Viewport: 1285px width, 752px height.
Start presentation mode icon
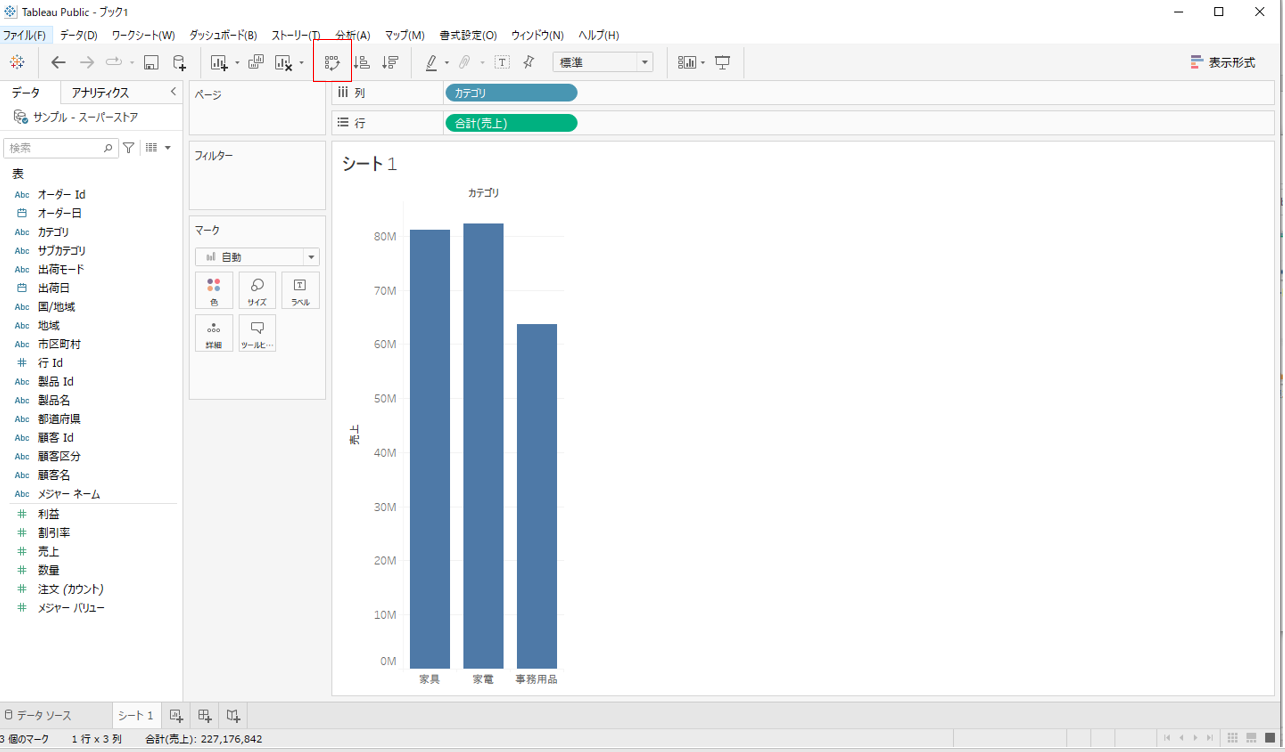[722, 62]
